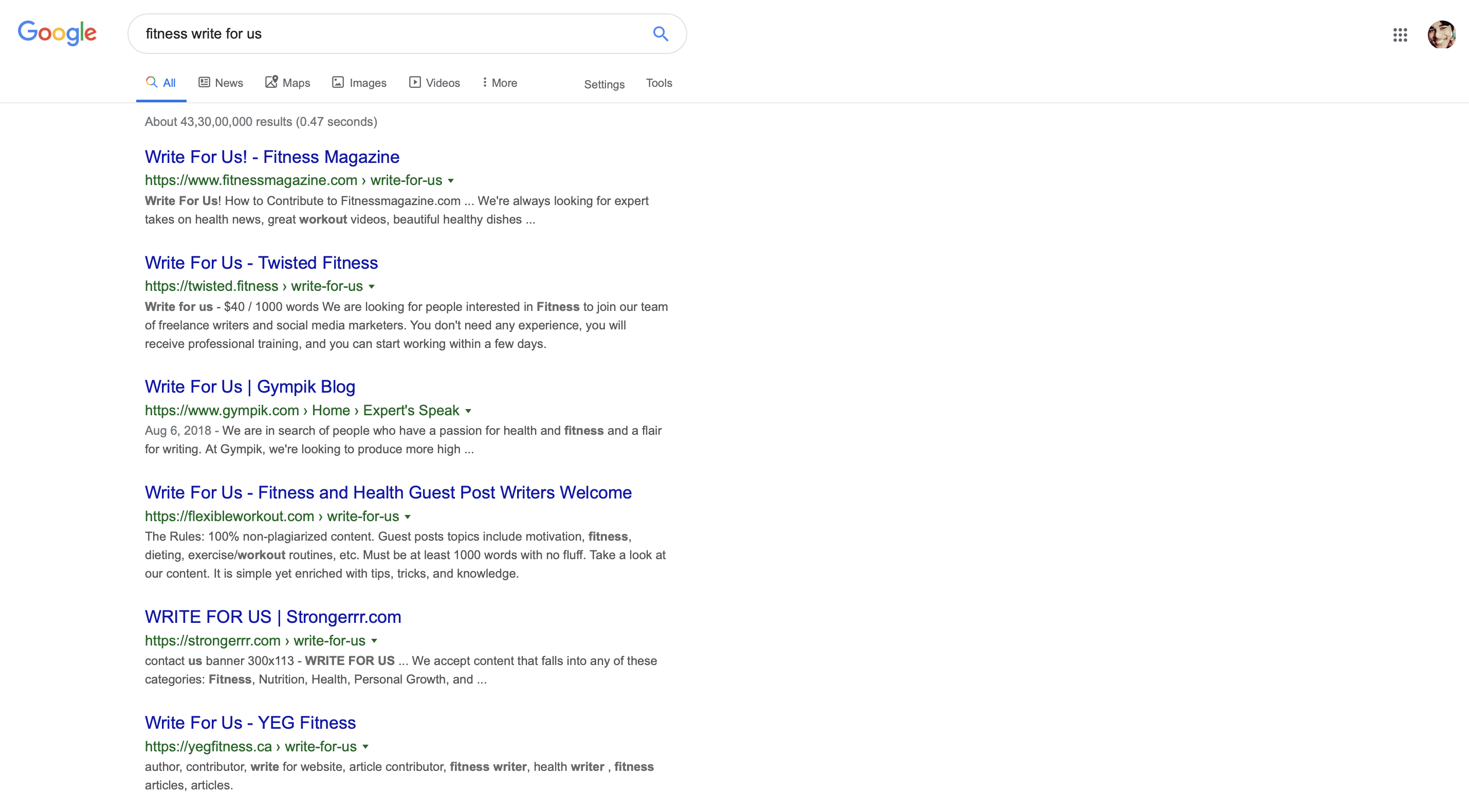The width and height of the screenshot is (1469, 812).
Task: Click the https://strongerrr.com URL text
Action: pyautogui.click(x=255, y=641)
